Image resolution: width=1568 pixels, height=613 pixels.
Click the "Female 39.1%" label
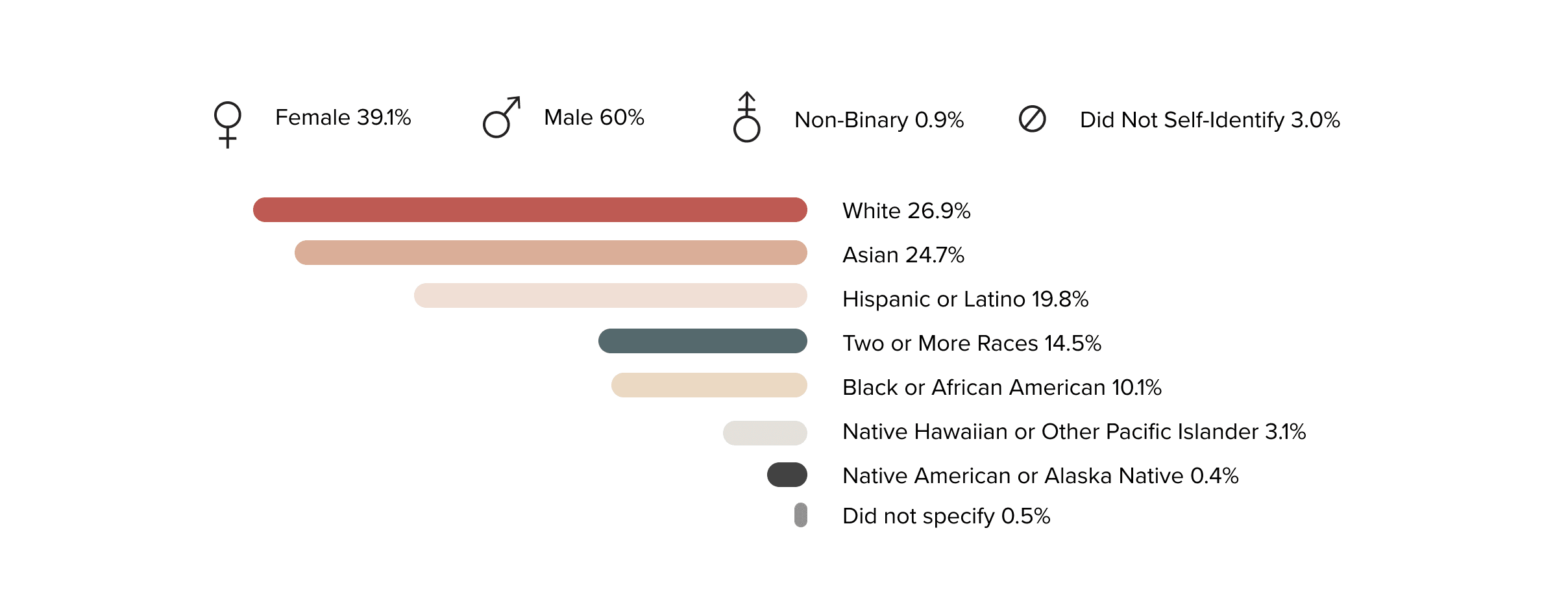343,118
